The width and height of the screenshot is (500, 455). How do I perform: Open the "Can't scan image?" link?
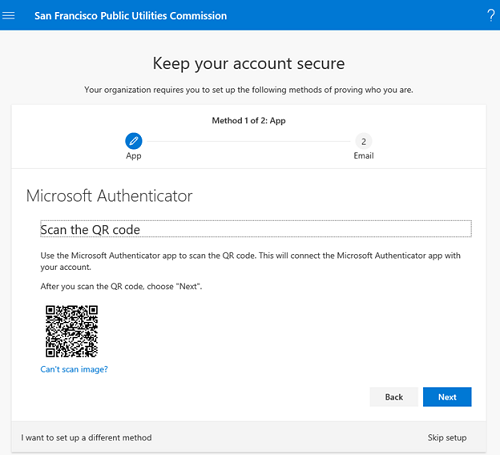pos(74,369)
